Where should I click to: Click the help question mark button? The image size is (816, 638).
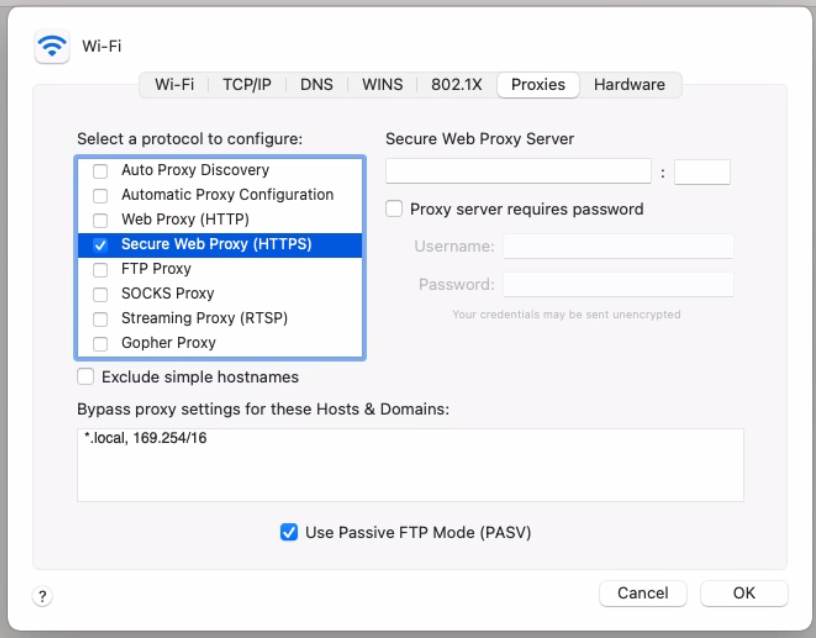point(42,596)
